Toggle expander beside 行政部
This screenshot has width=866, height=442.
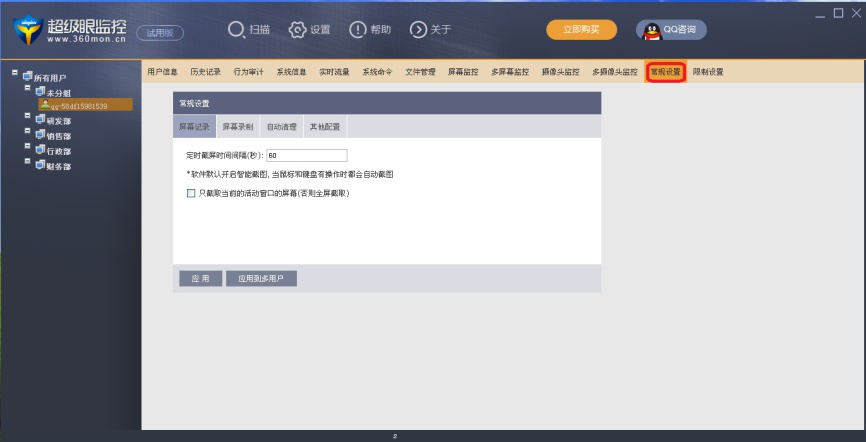click(x=28, y=146)
